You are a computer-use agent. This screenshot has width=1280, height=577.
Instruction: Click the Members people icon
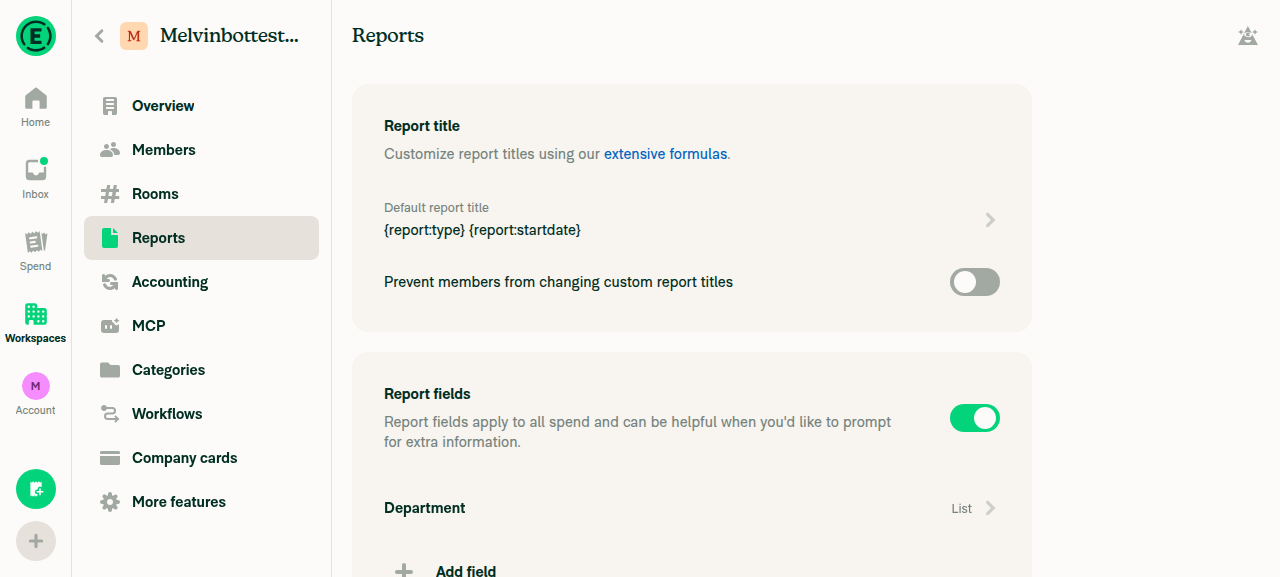coord(110,150)
